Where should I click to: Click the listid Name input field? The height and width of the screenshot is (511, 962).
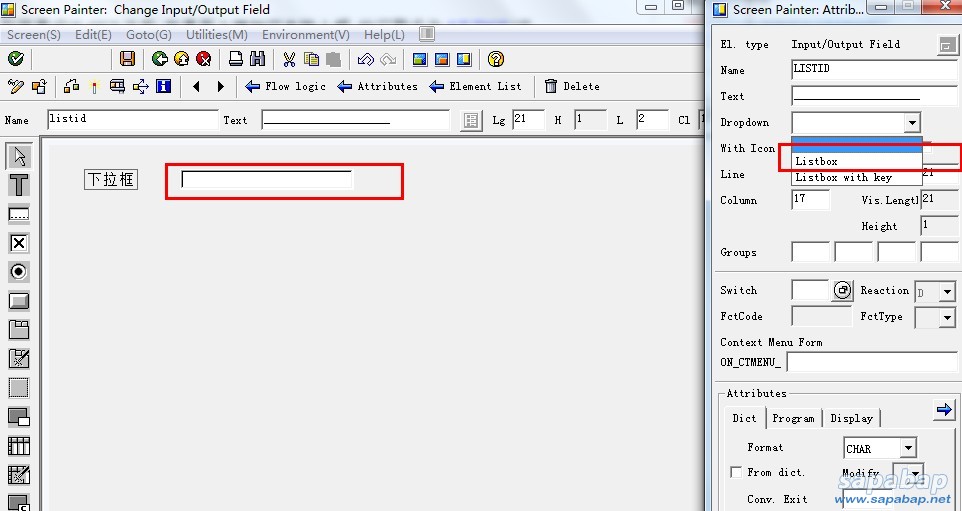click(131, 119)
